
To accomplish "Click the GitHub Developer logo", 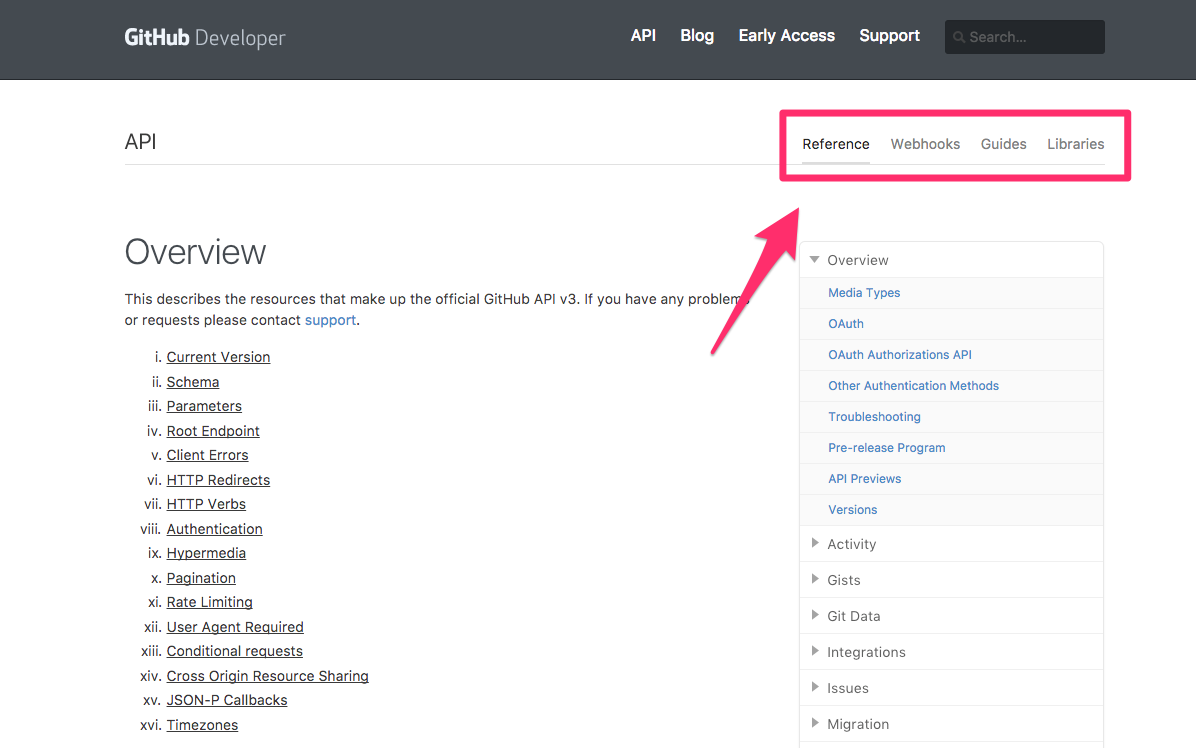I will 204,37.
